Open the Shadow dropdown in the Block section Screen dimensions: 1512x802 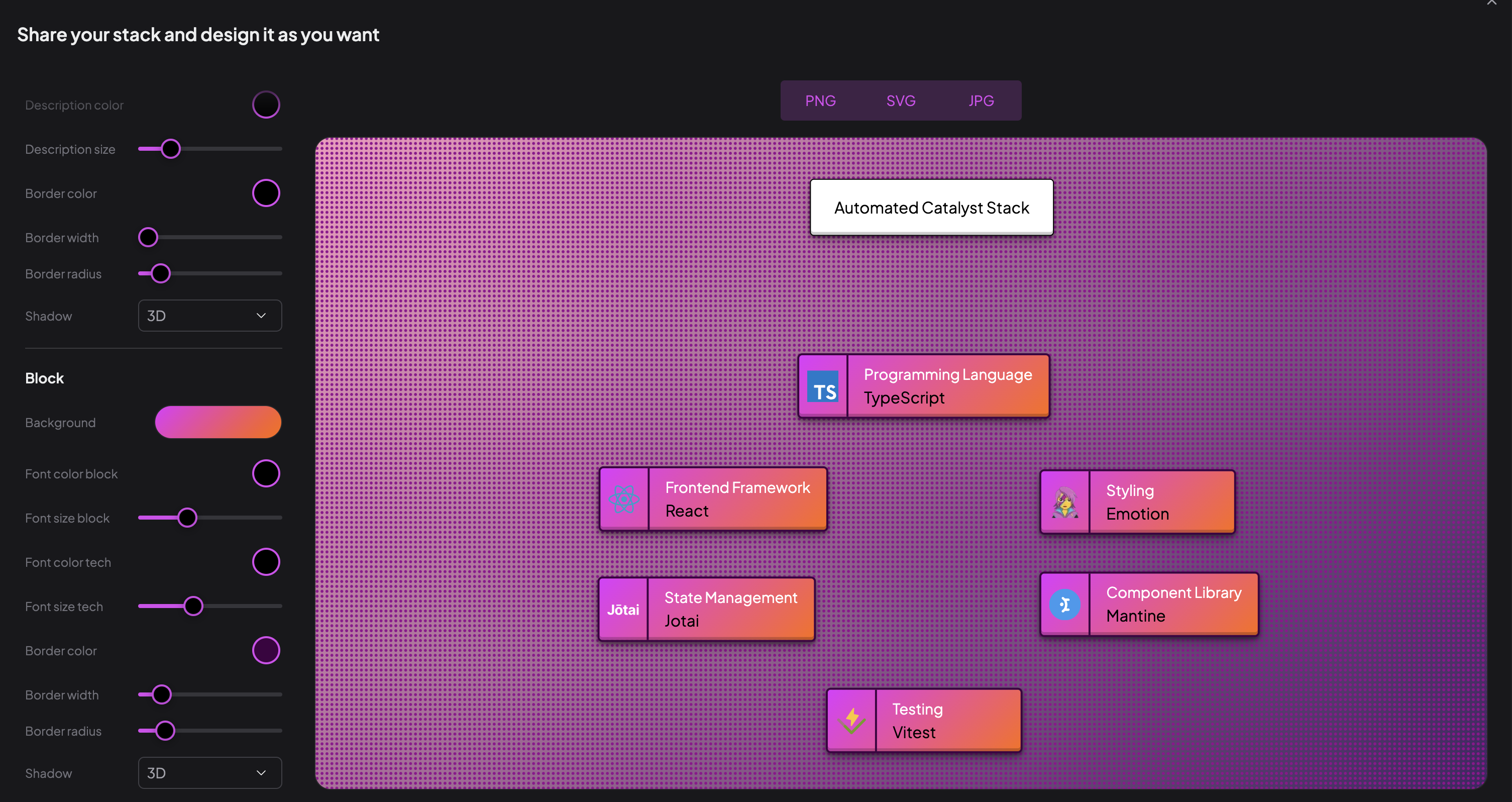[x=209, y=773]
